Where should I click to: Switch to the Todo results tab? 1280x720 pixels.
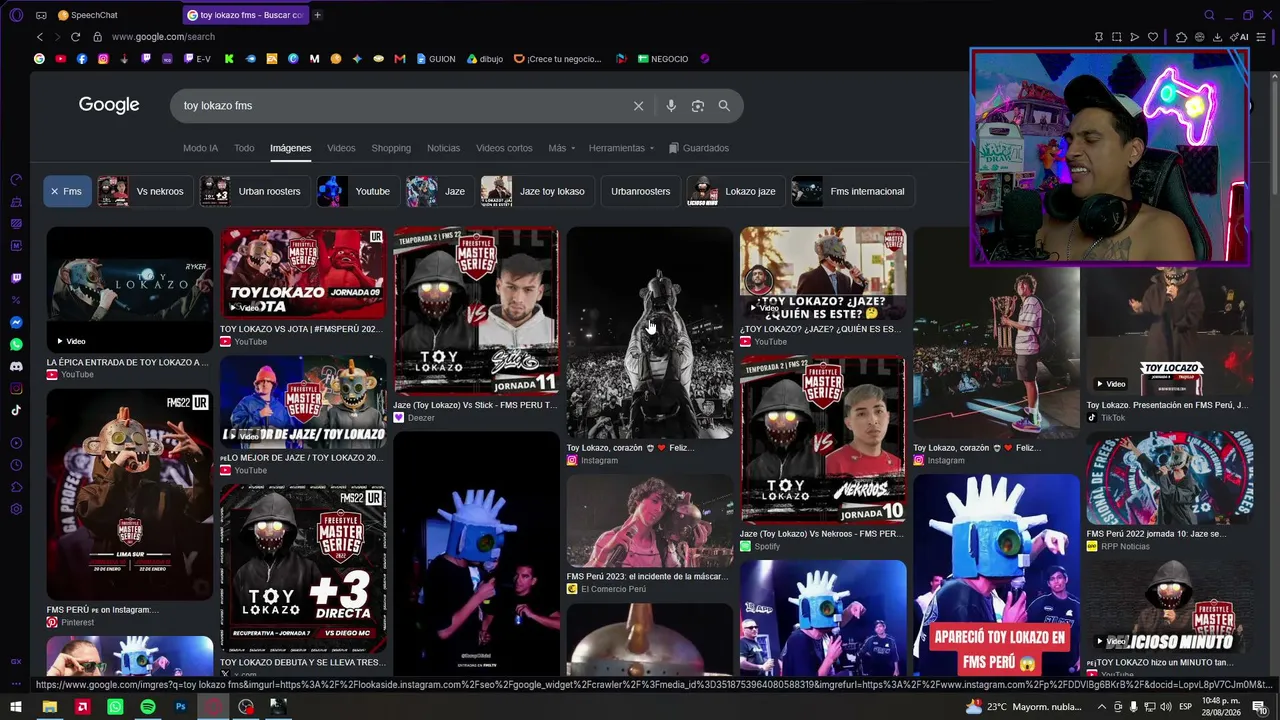[244, 148]
